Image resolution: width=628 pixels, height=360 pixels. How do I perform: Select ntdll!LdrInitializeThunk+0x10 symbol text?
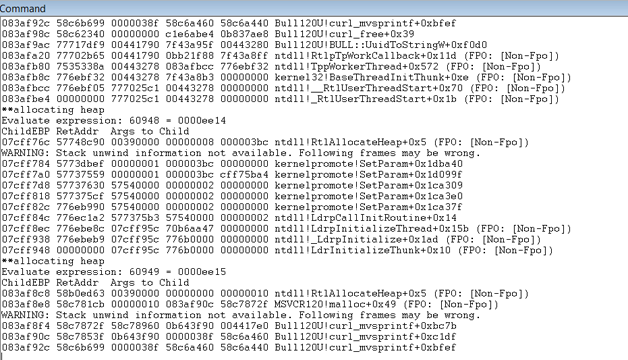point(363,250)
